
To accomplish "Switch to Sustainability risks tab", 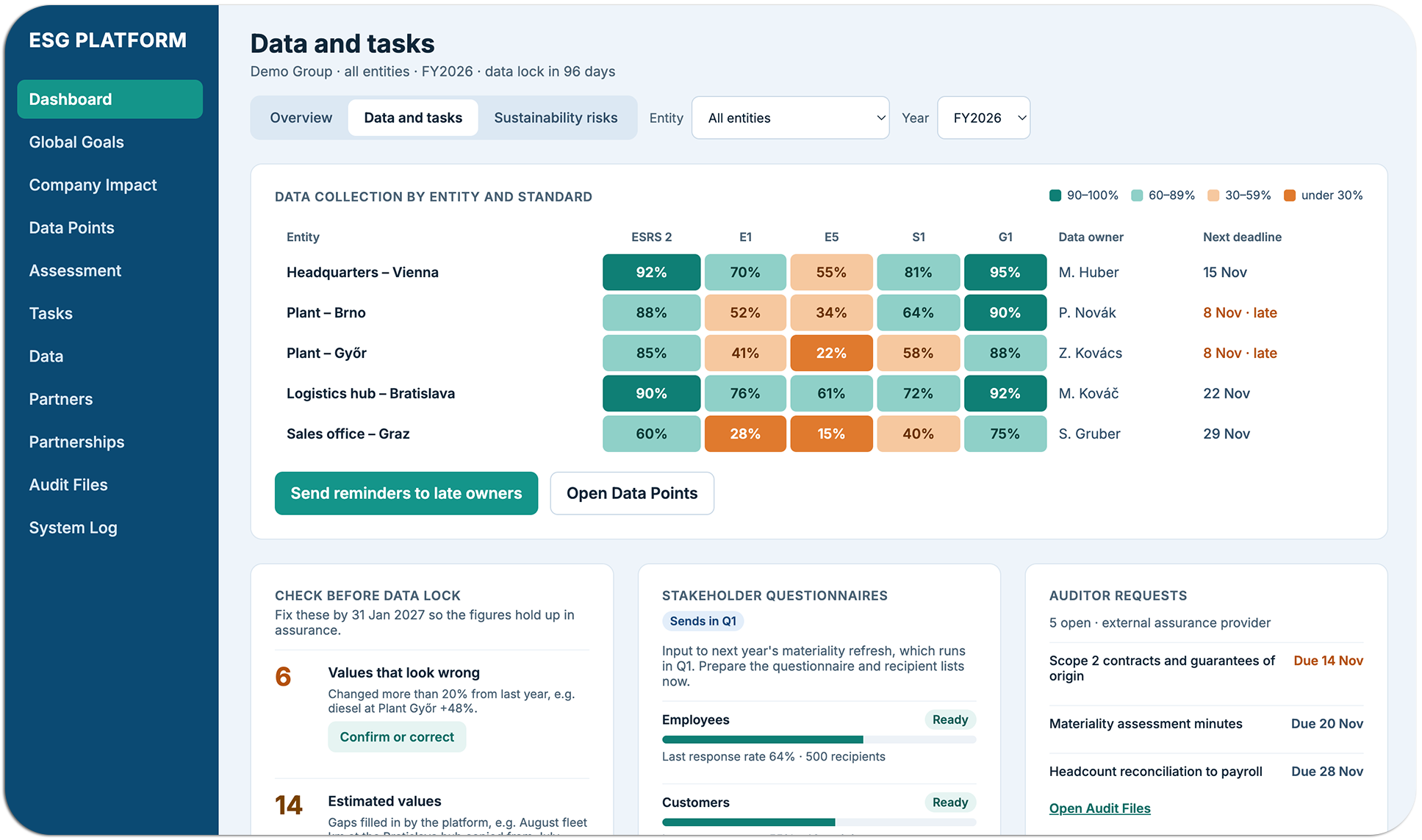I will tap(556, 118).
